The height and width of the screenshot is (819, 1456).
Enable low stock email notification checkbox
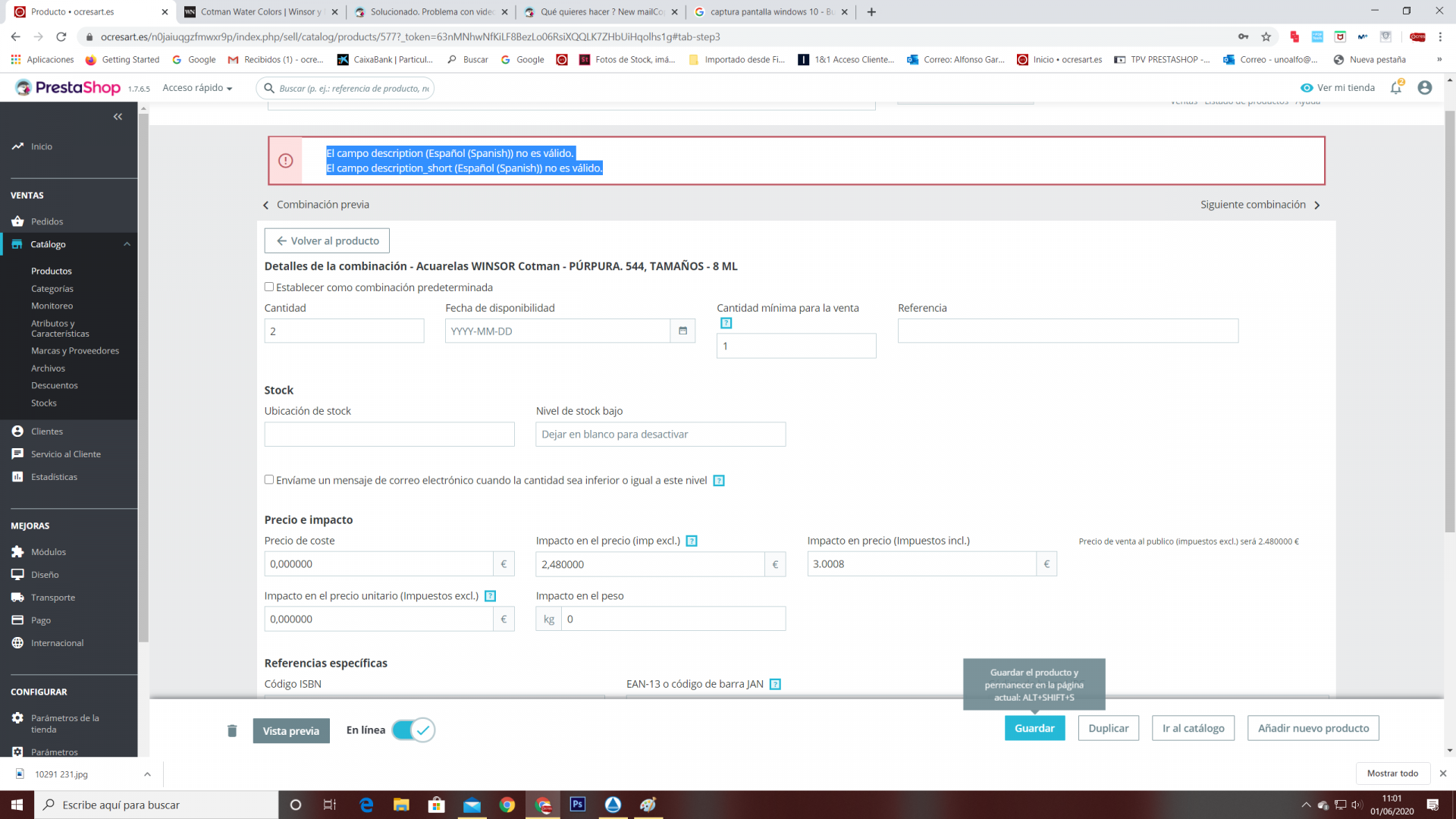coord(269,479)
